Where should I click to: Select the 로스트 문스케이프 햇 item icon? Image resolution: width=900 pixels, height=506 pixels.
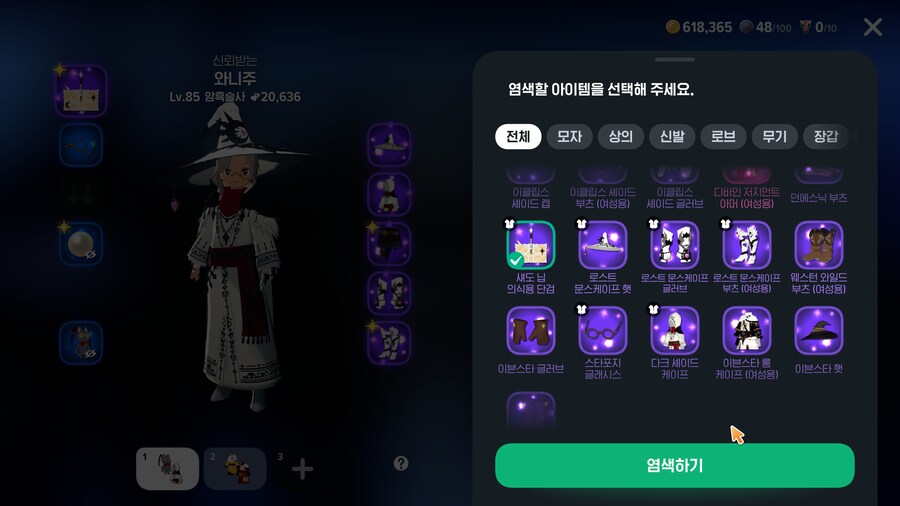[603, 245]
